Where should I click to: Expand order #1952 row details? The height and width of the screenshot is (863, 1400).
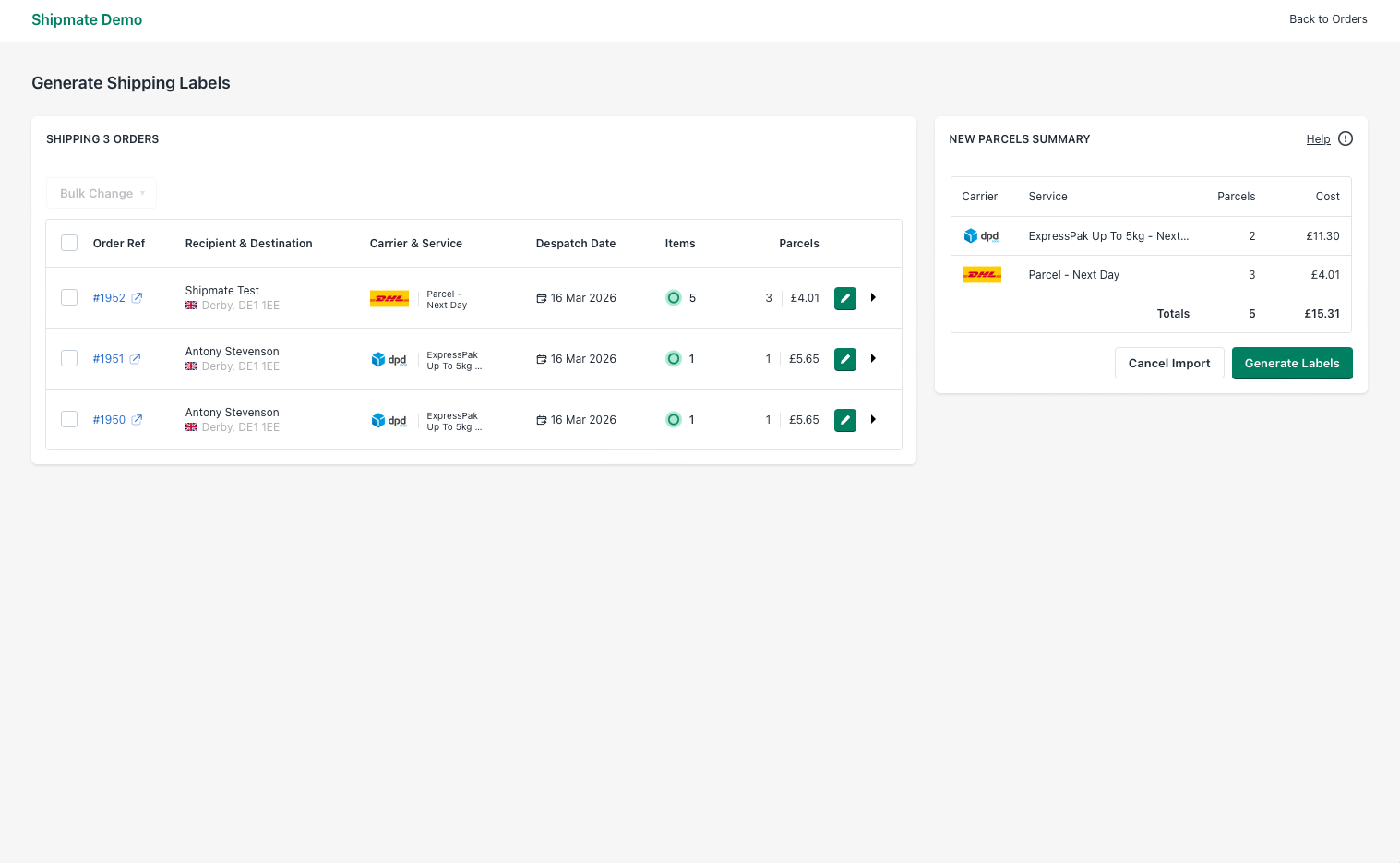pos(873,297)
